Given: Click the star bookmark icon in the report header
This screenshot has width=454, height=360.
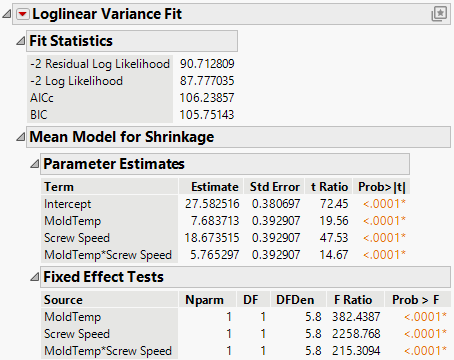Looking at the screenshot, I should coord(439,14).
